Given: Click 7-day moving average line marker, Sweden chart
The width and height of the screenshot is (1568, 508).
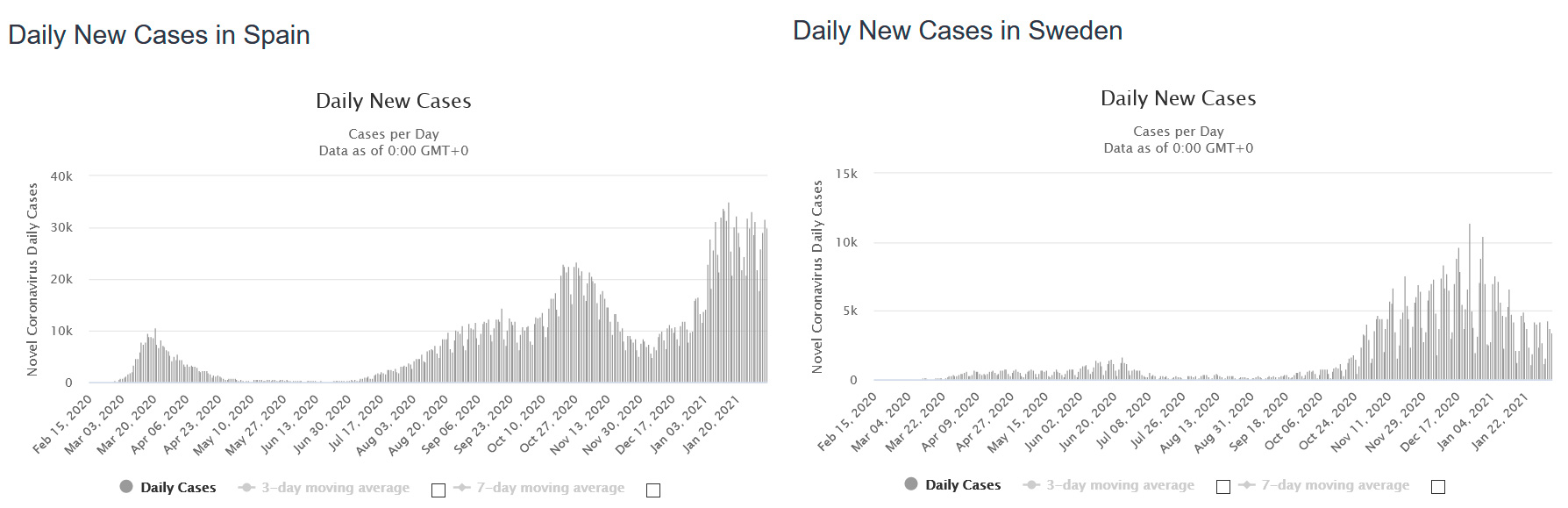Looking at the screenshot, I should (x=1247, y=484).
